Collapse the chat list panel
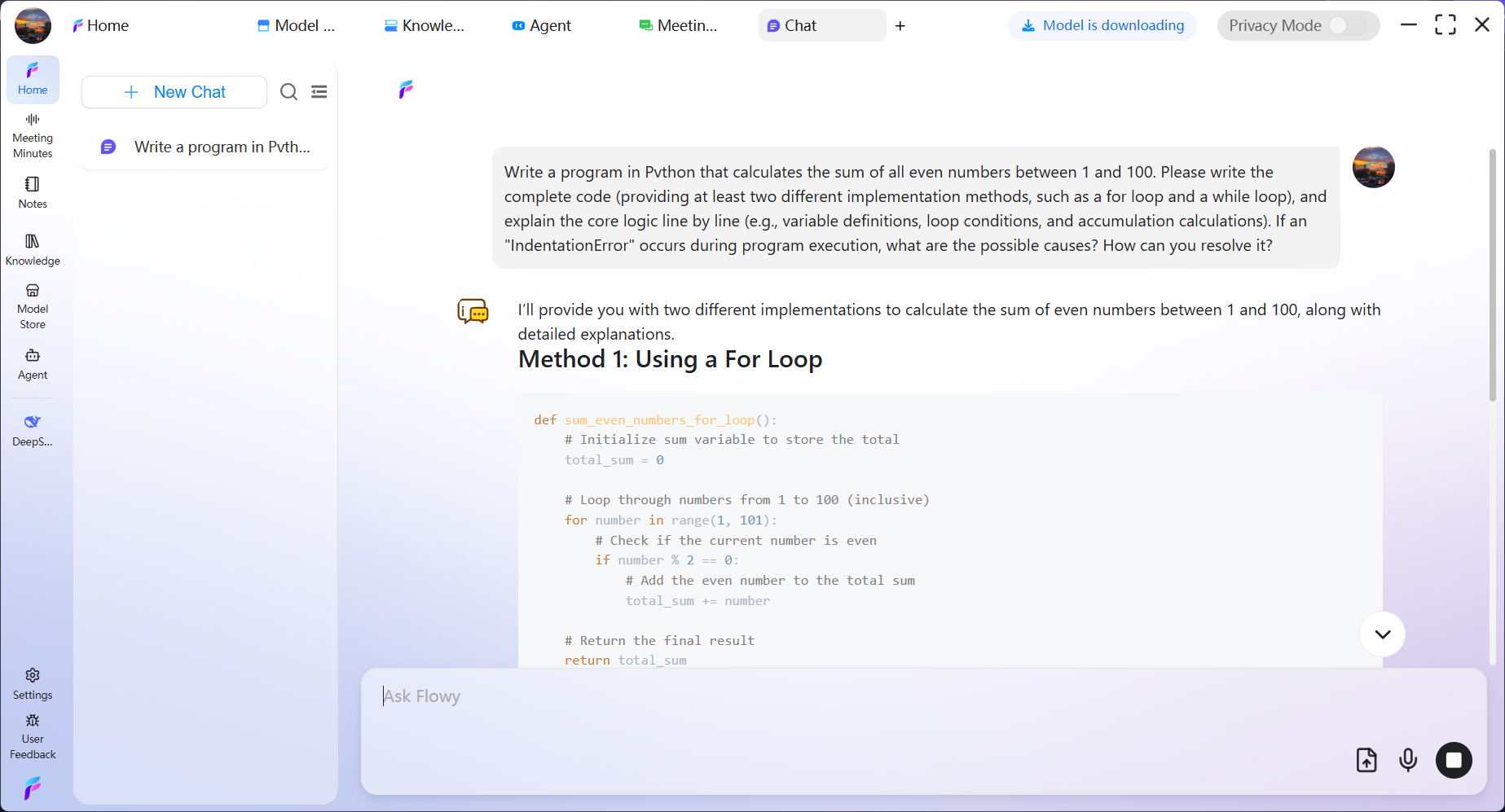 [x=319, y=91]
